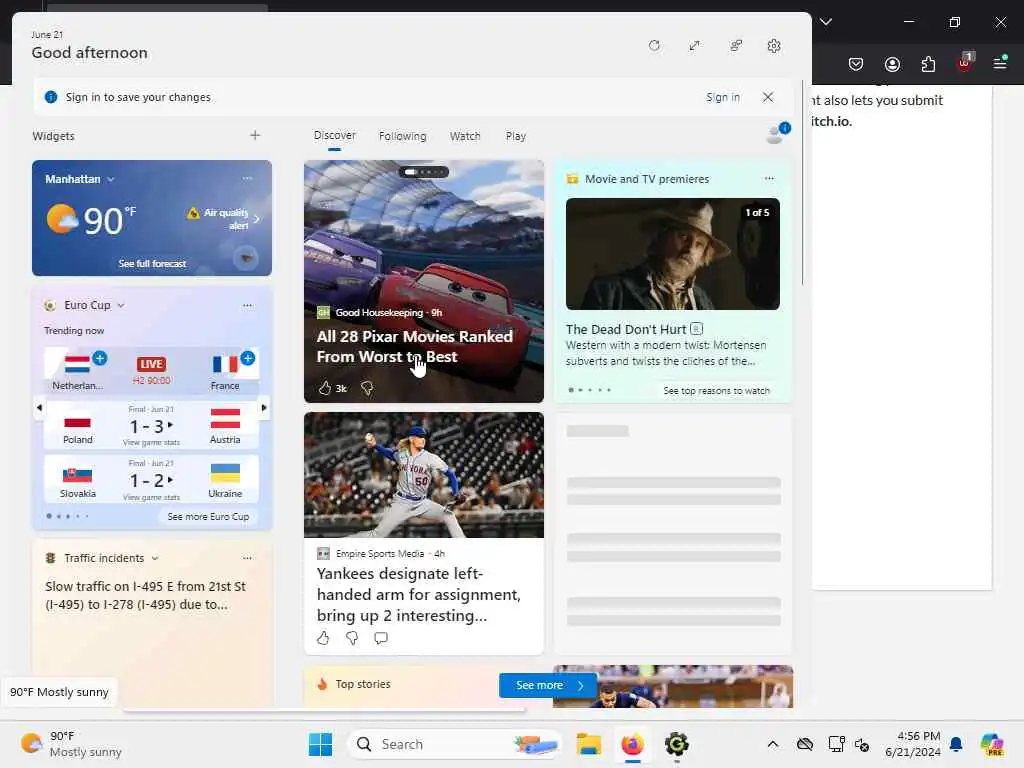Open Firefox extensions puzzle icon

coord(928,63)
